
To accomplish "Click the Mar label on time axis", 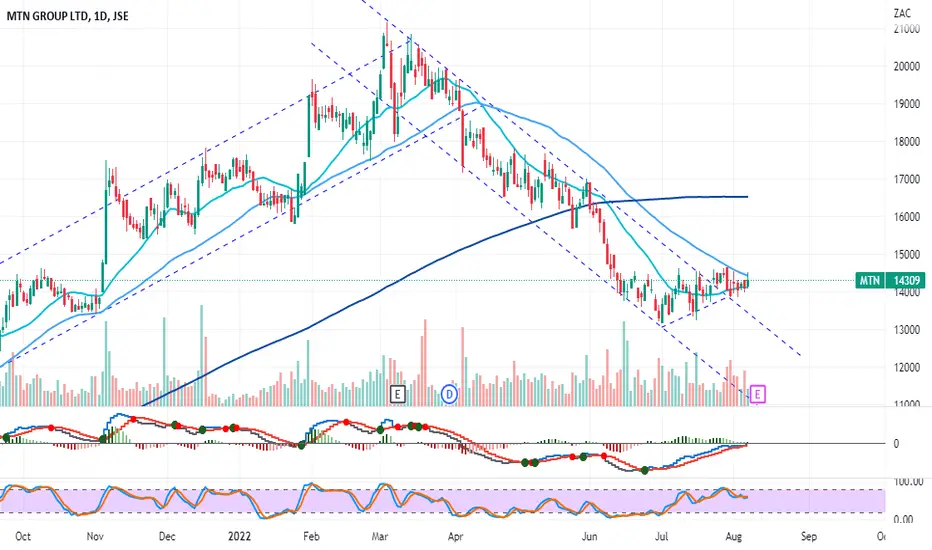I will [380, 536].
